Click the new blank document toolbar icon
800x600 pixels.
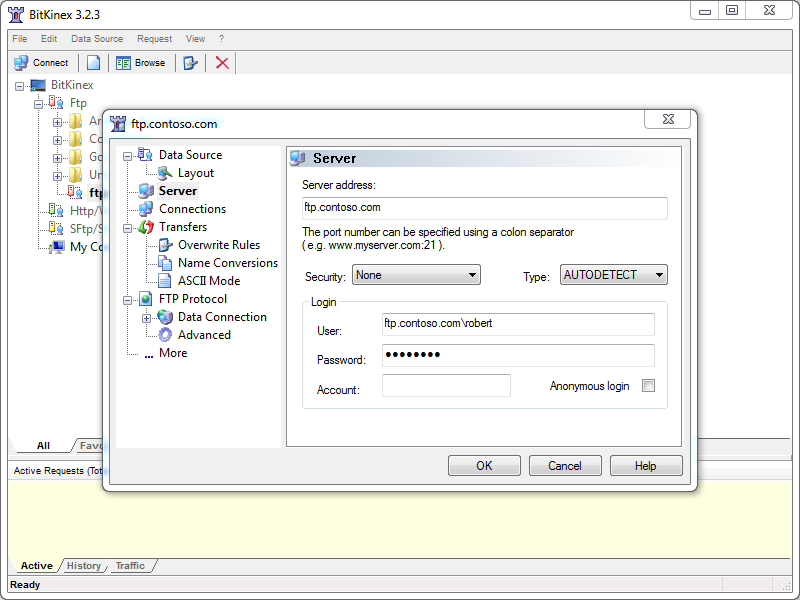pyautogui.click(x=93, y=63)
